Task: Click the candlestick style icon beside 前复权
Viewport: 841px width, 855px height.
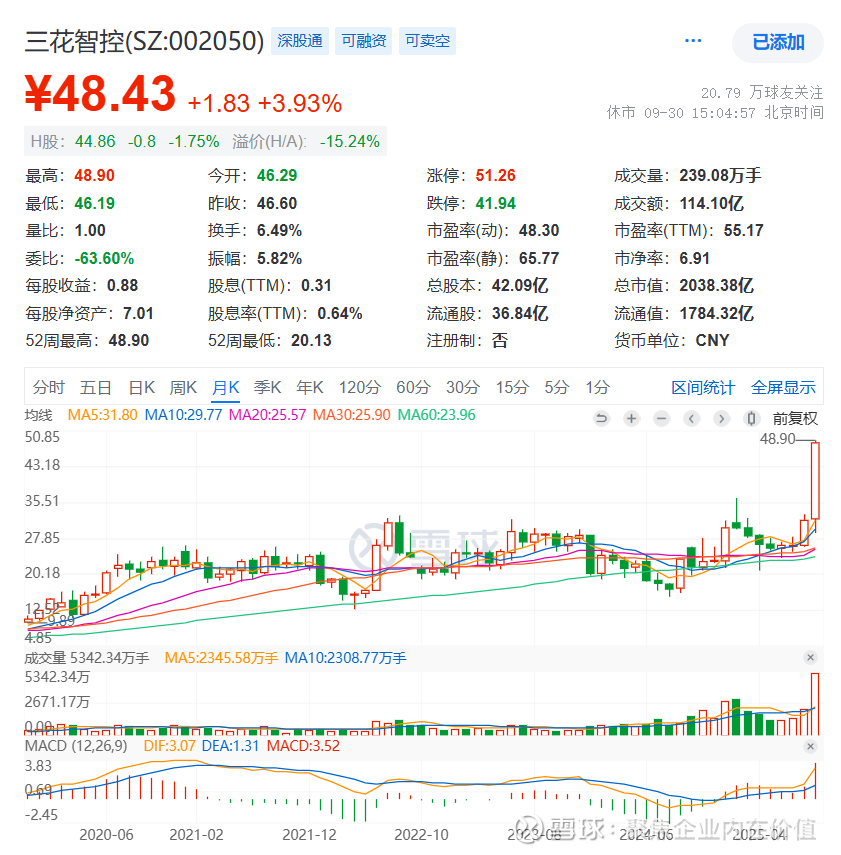Action: [751, 419]
